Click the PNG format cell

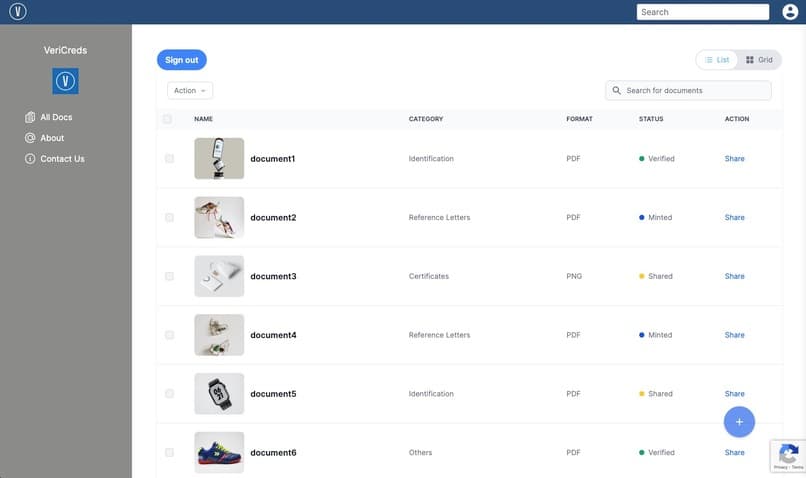pyautogui.click(x=574, y=276)
